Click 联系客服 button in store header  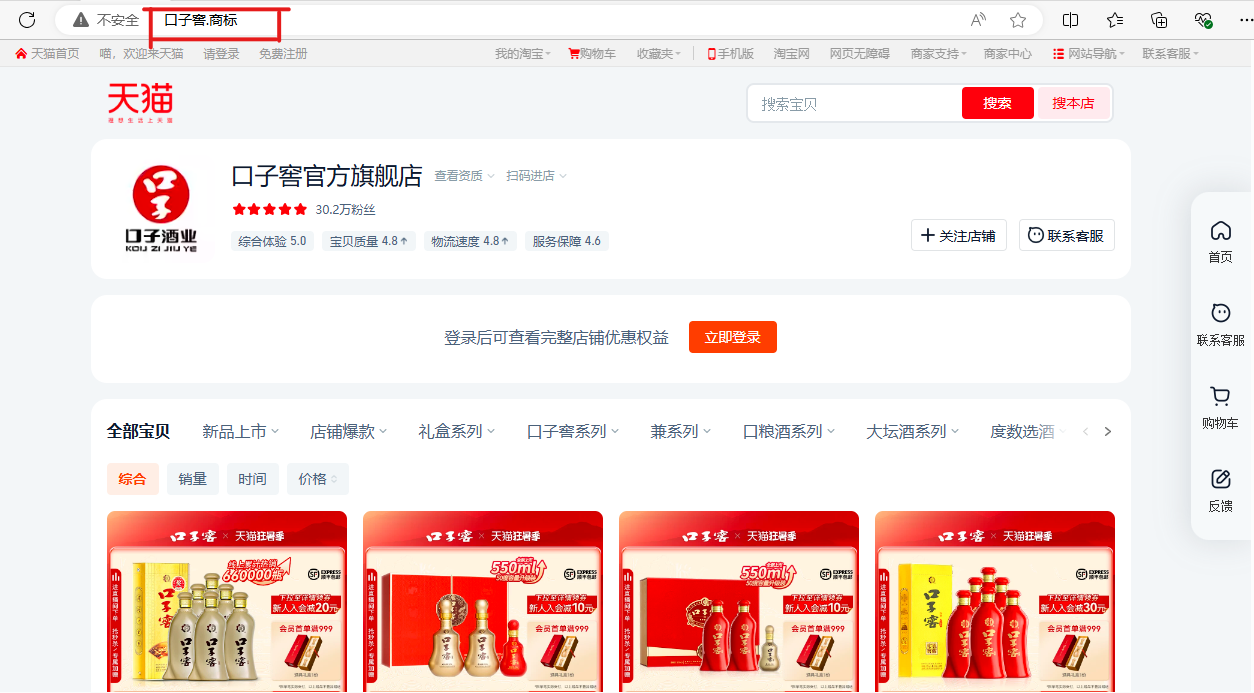pyautogui.click(x=1067, y=236)
